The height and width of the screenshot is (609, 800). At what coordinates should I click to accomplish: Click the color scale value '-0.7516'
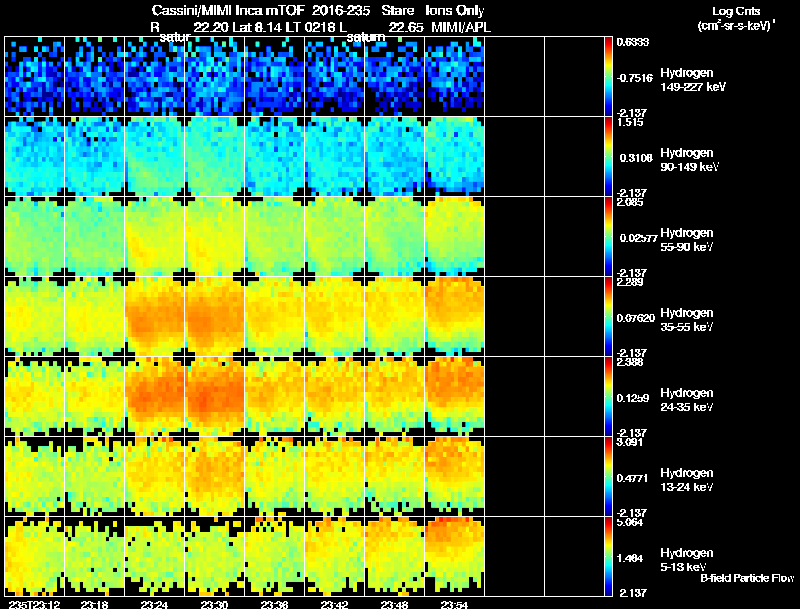pyautogui.click(x=635, y=78)
